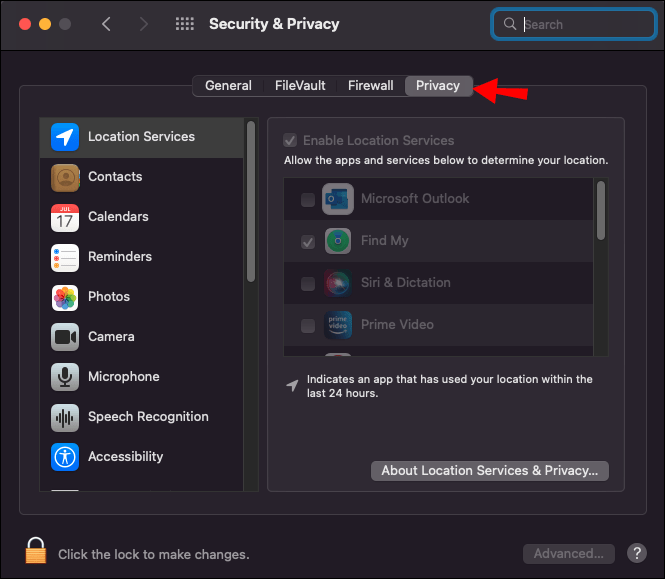Click the red close window button

25,24
